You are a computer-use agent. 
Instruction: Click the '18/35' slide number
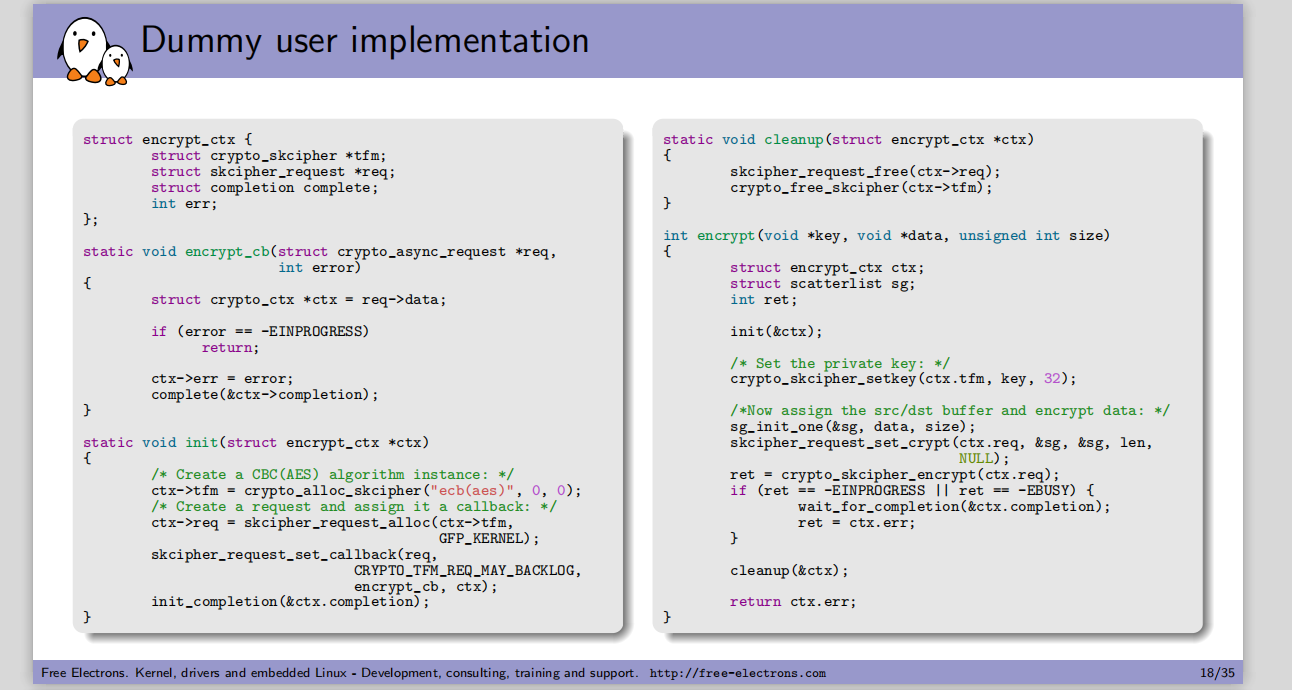point(1217,673)
